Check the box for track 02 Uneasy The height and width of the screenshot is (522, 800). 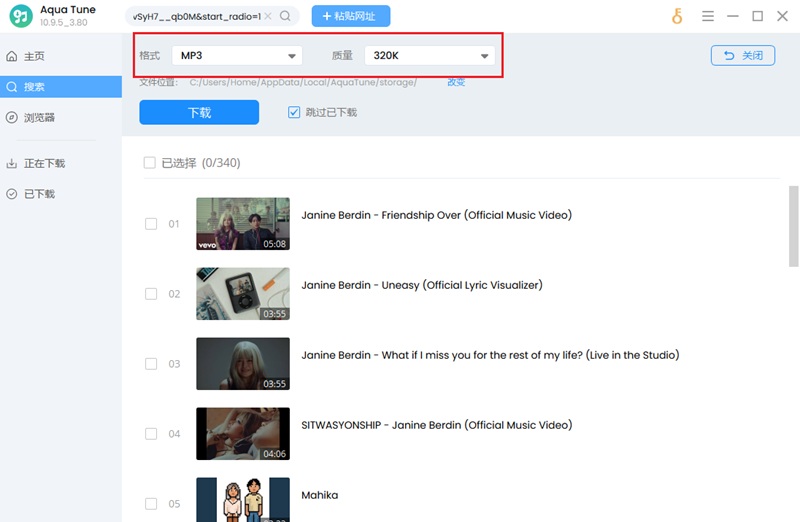151,294
